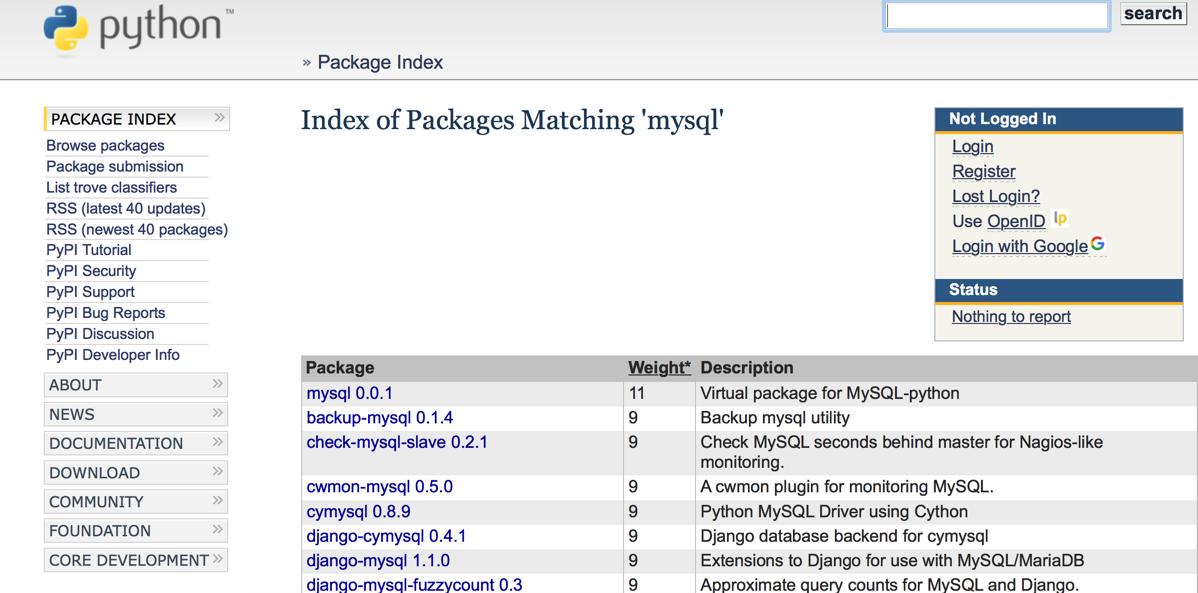Click 'A cwmon plugin for monitoring MySQL.' text

(847, 487)
